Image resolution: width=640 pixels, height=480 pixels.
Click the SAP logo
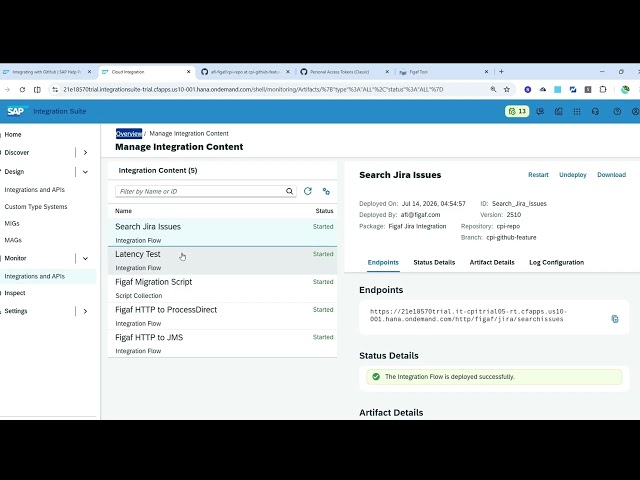click(x=16, y=111)
